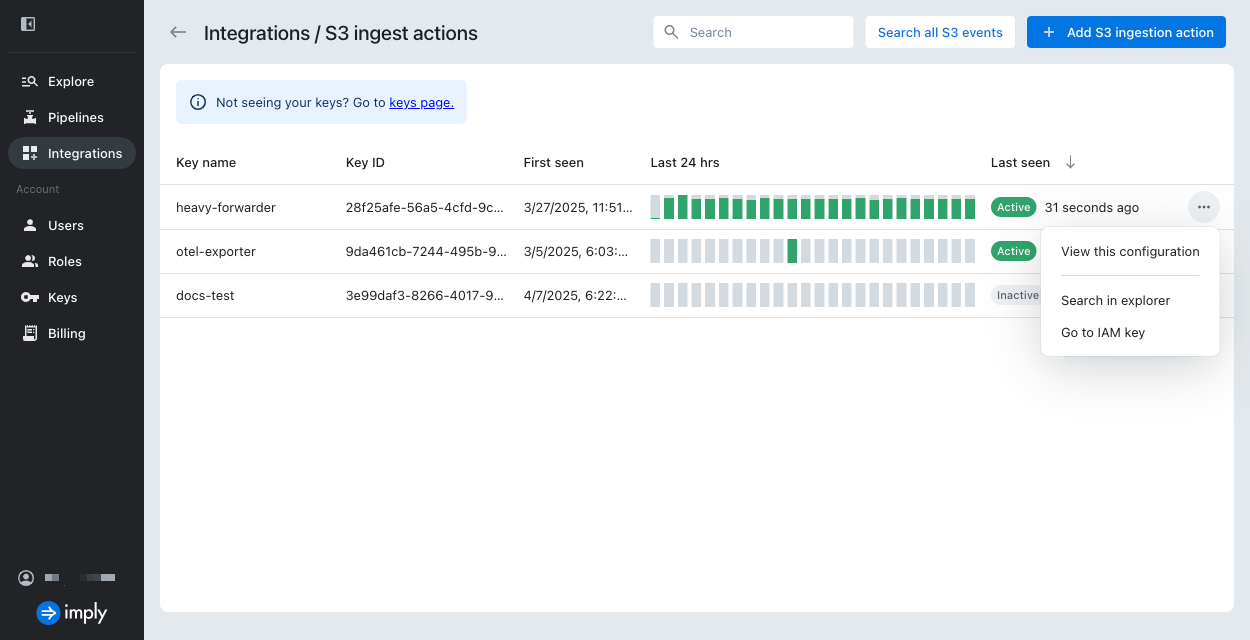Image resolution: width=1250 pixels, height=640 pixels.
Task: Click the 31 seconds ago text
Action: pos(1092,207)
